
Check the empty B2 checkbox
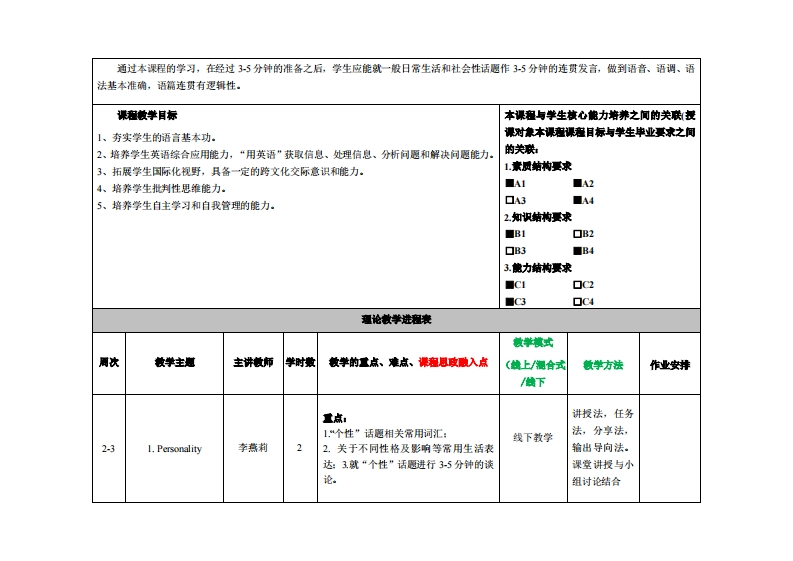pos(577,234)
